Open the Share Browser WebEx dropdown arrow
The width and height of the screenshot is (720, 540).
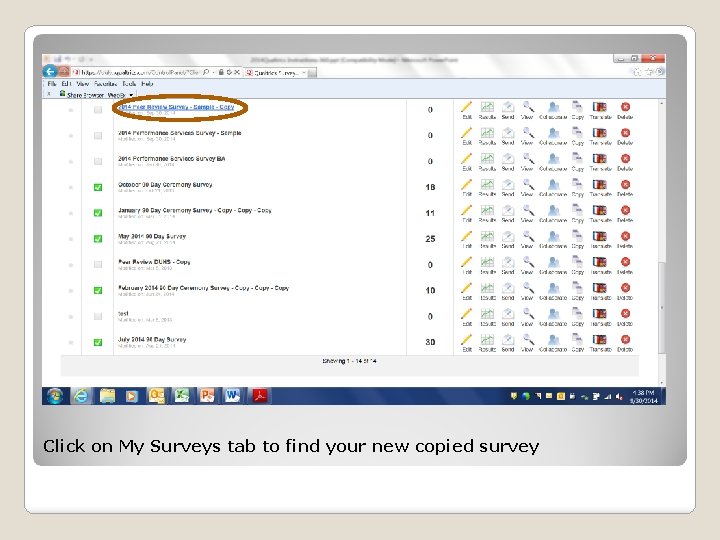tap(131, 95)
